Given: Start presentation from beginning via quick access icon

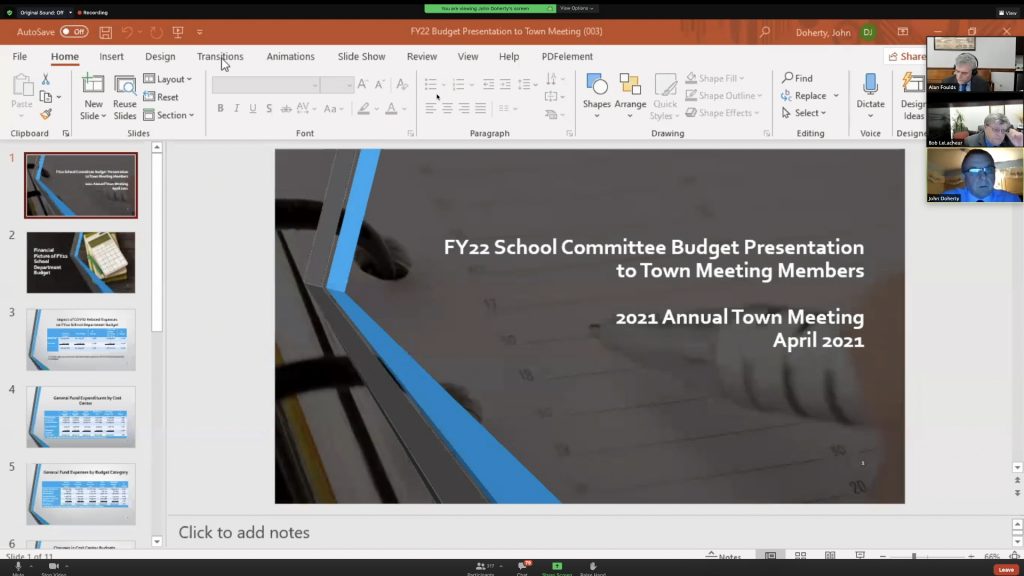Looking at the screenshot, I should 178,32.
